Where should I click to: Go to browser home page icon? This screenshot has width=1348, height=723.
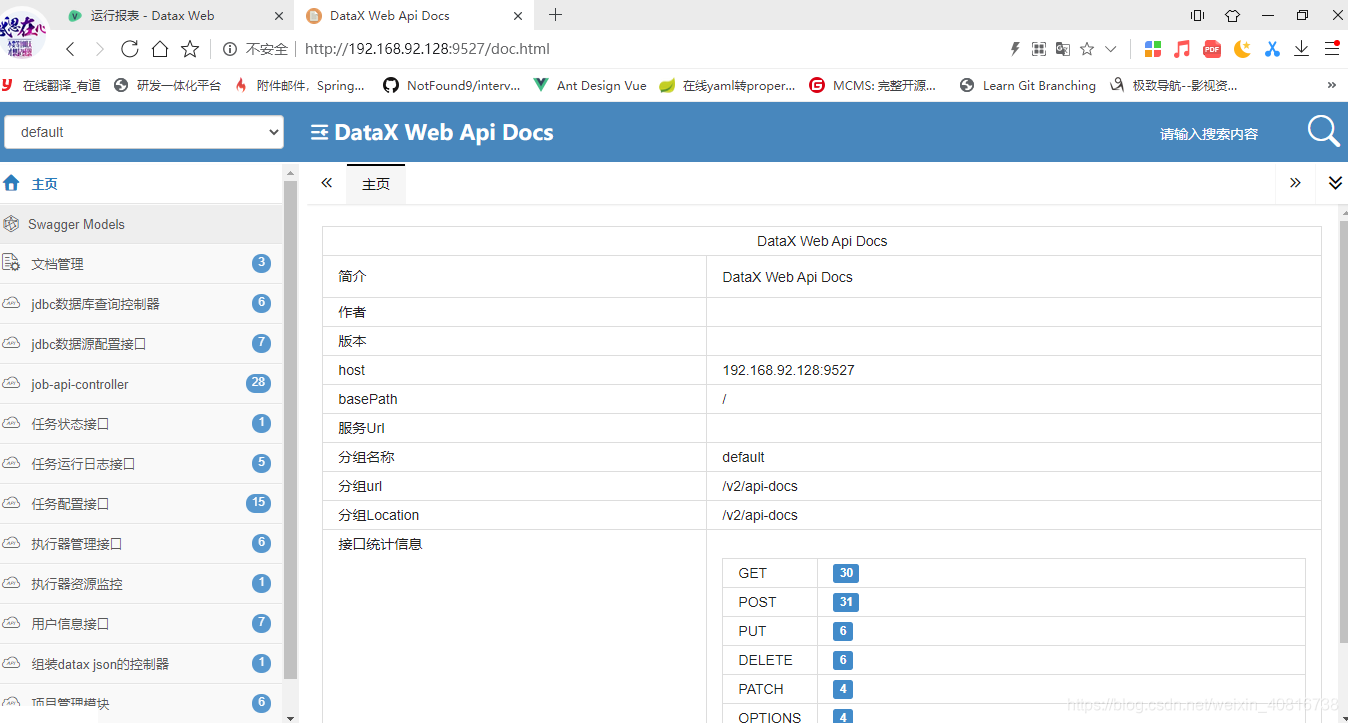[160, 49]
